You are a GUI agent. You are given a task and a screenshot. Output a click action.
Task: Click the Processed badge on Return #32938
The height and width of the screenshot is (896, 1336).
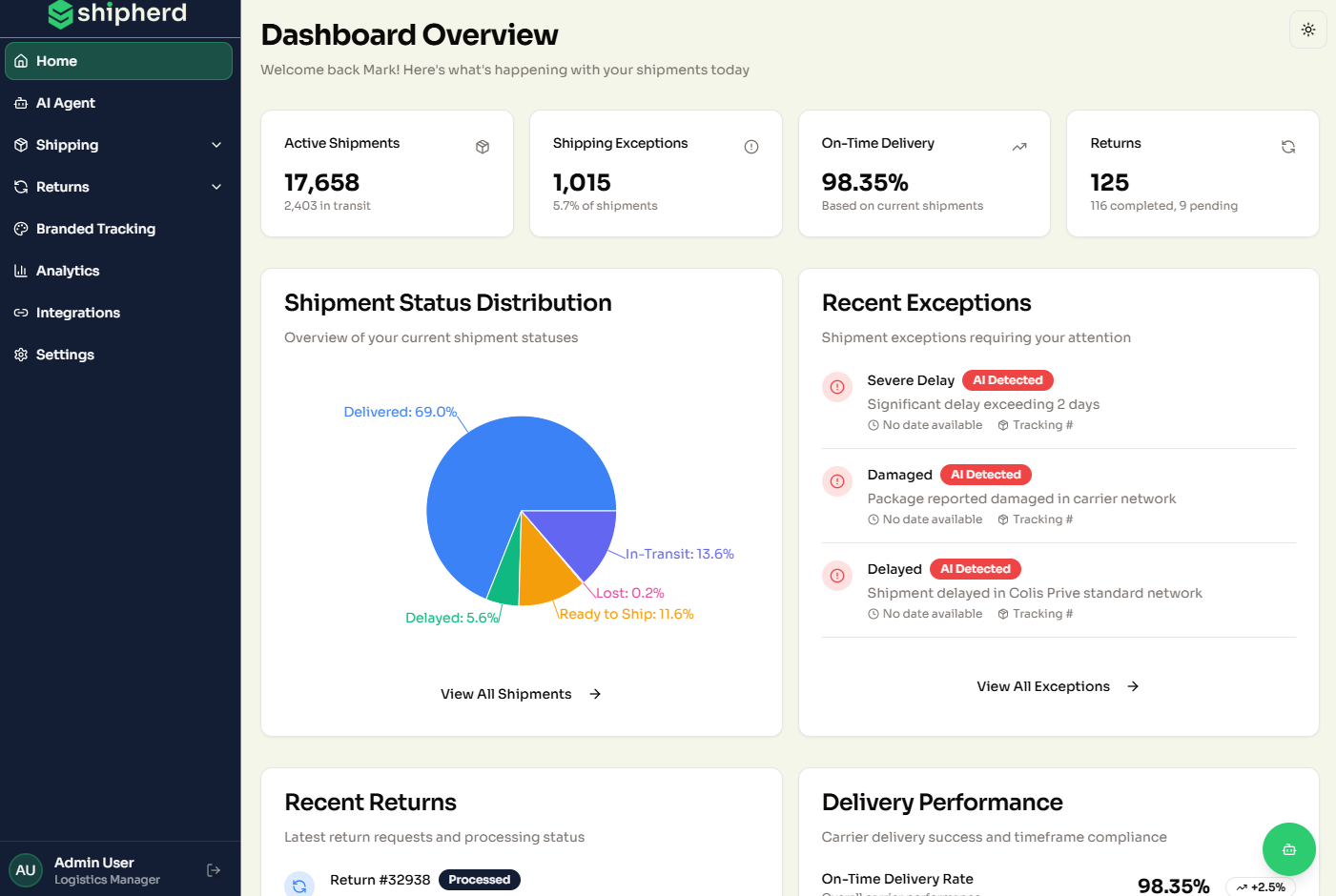point(480,880)
